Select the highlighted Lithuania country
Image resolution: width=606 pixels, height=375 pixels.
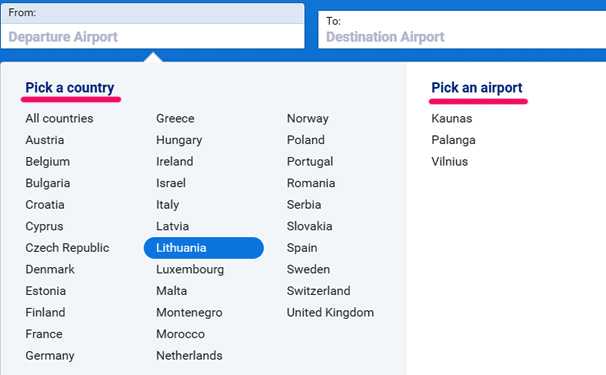[x=204, y=248]
